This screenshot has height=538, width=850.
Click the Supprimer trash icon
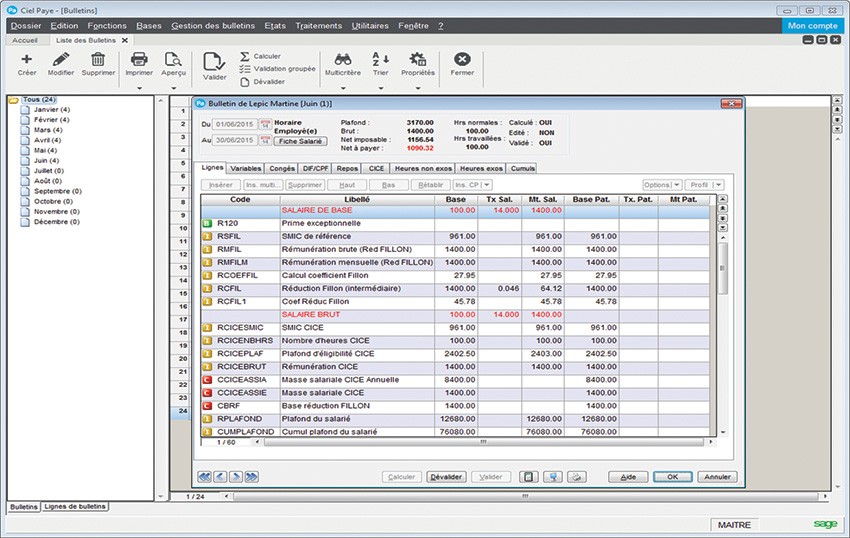(98, 60)
